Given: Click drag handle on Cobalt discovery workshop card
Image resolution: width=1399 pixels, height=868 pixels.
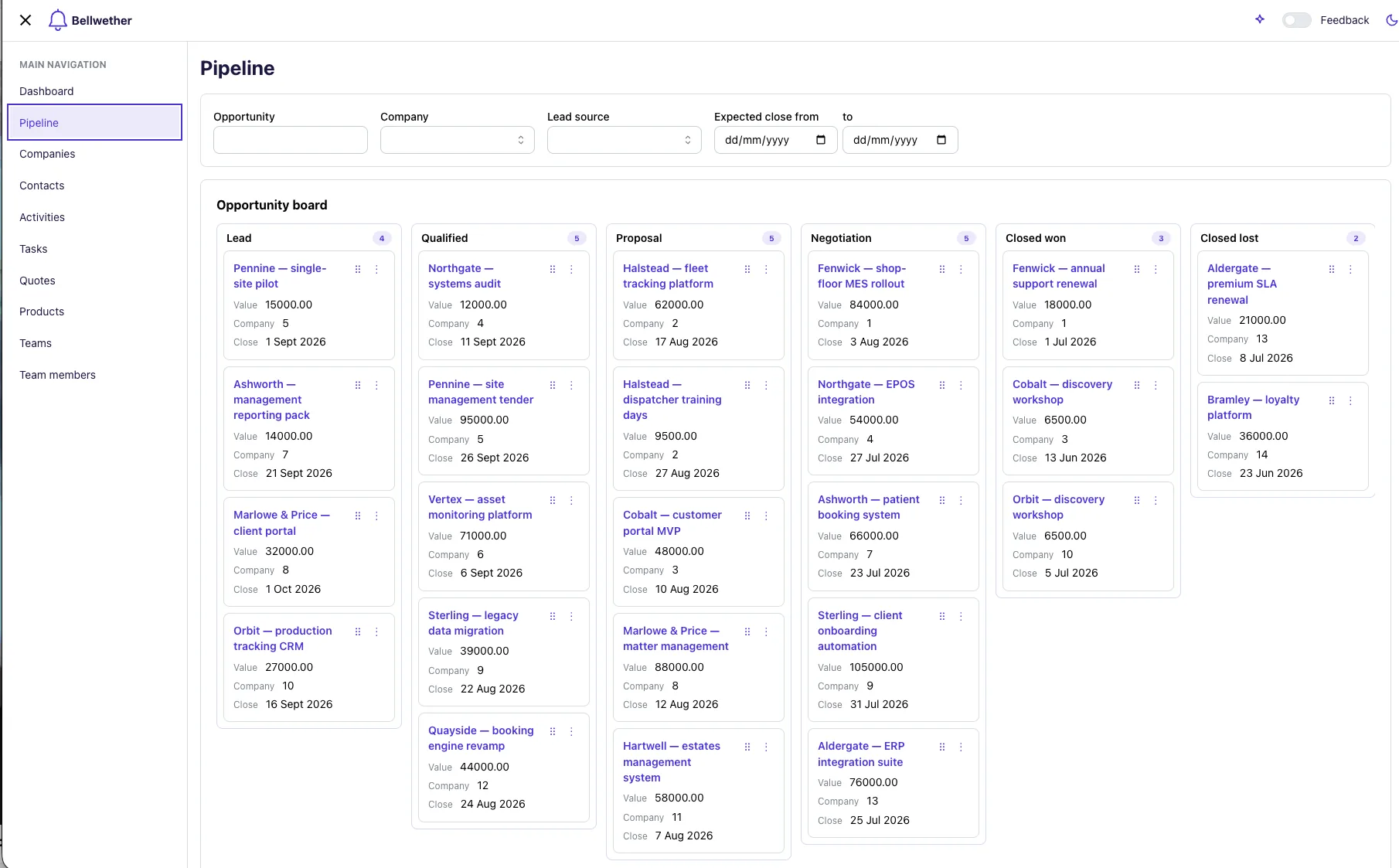Looking at the screenshot, I should pos(1137,385).
